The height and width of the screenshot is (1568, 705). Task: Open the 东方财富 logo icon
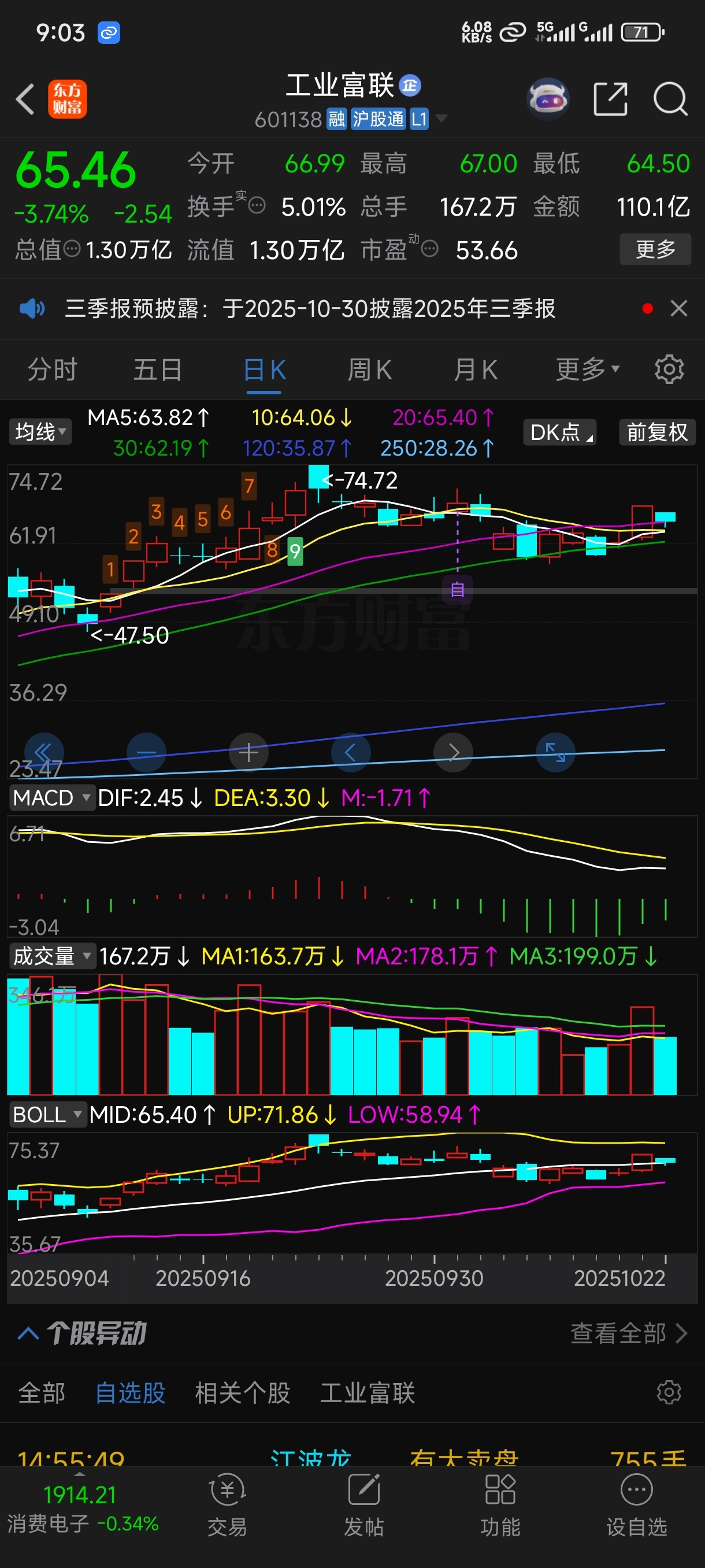68,99
